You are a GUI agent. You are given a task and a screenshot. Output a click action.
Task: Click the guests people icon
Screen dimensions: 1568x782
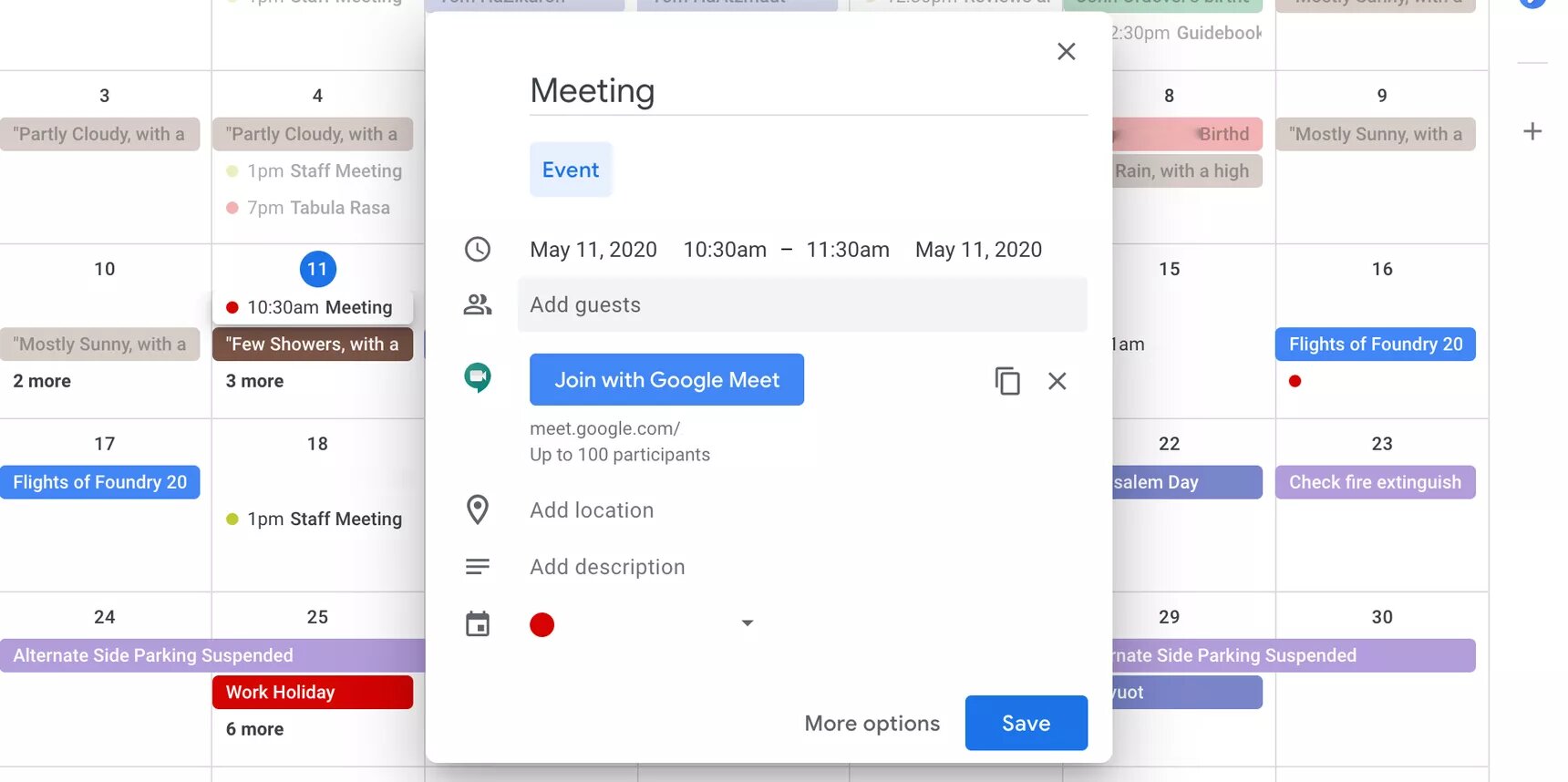coord(478,305)
